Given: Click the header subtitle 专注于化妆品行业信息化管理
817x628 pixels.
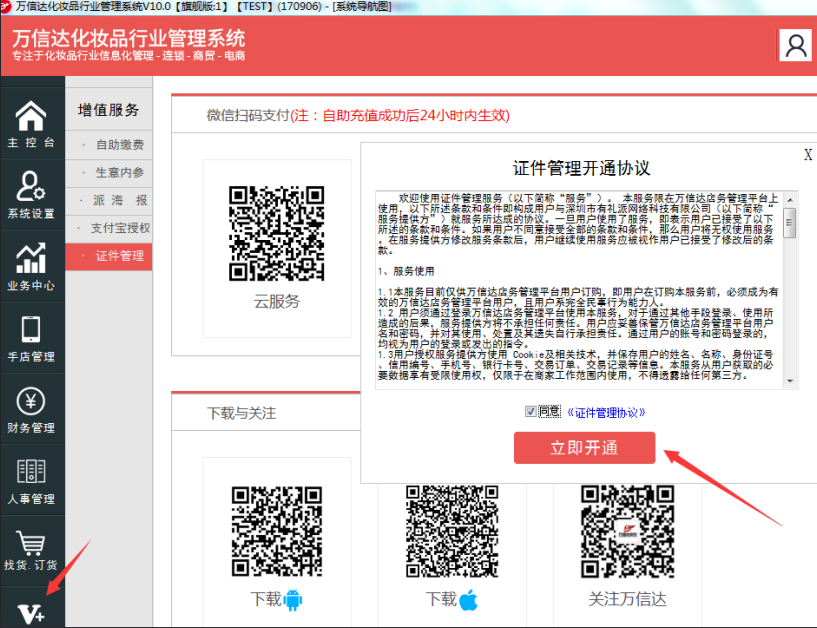Looking at the screenshot, I should point(83,56).
